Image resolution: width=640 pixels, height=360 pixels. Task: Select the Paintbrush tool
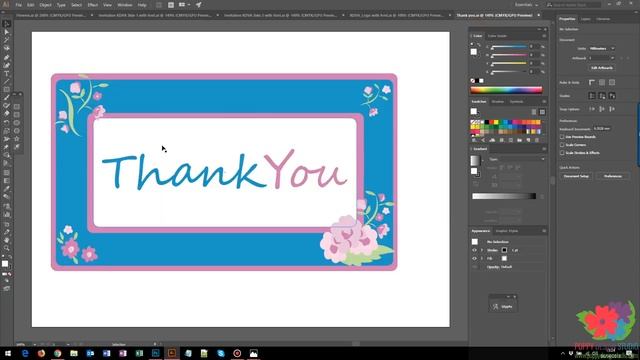[7, 98]
